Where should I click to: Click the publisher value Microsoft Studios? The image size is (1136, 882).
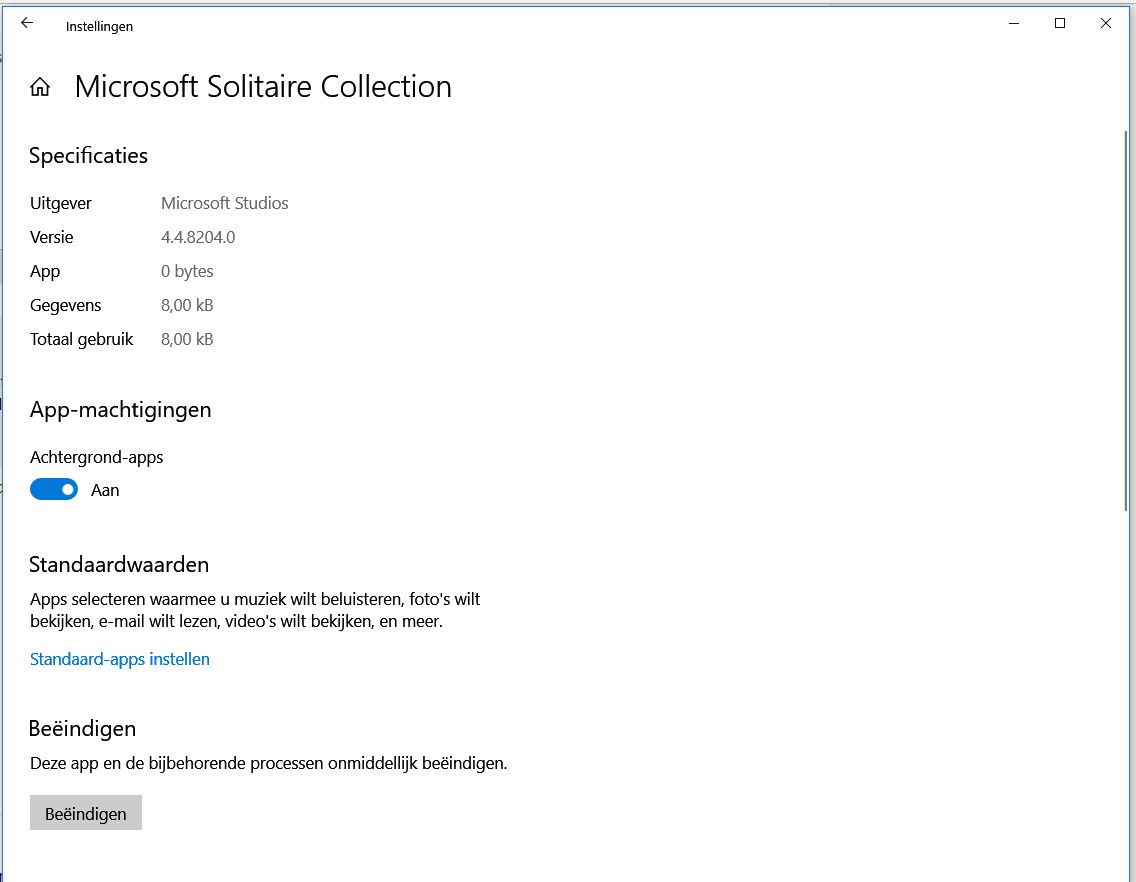[225, 203]
